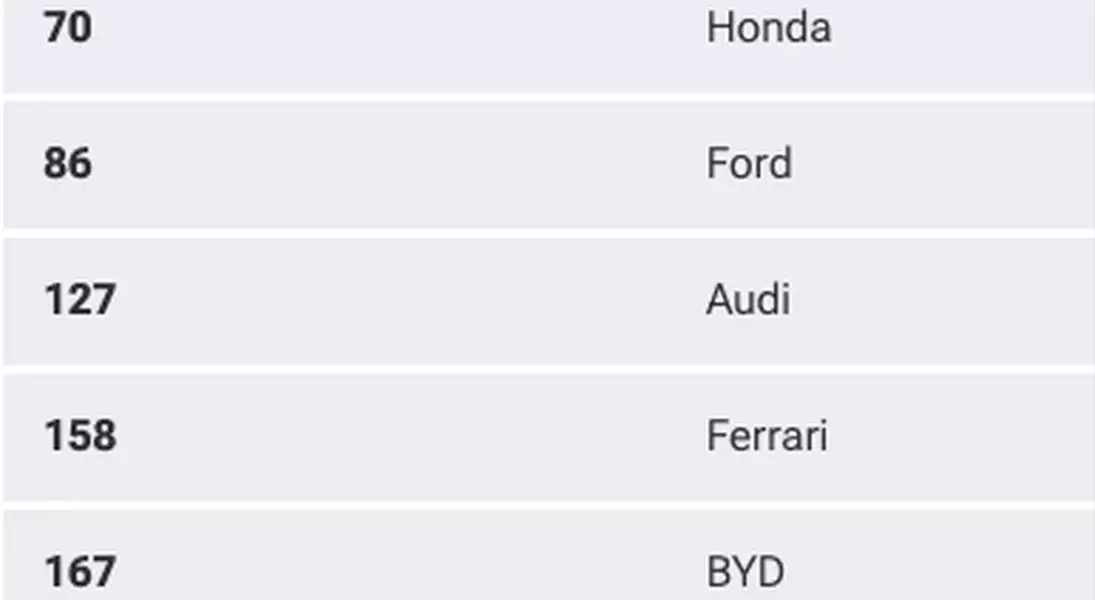
Task: Click empty space between 127 and Audi
Action: pyautogui.click(x=411, y=300)
